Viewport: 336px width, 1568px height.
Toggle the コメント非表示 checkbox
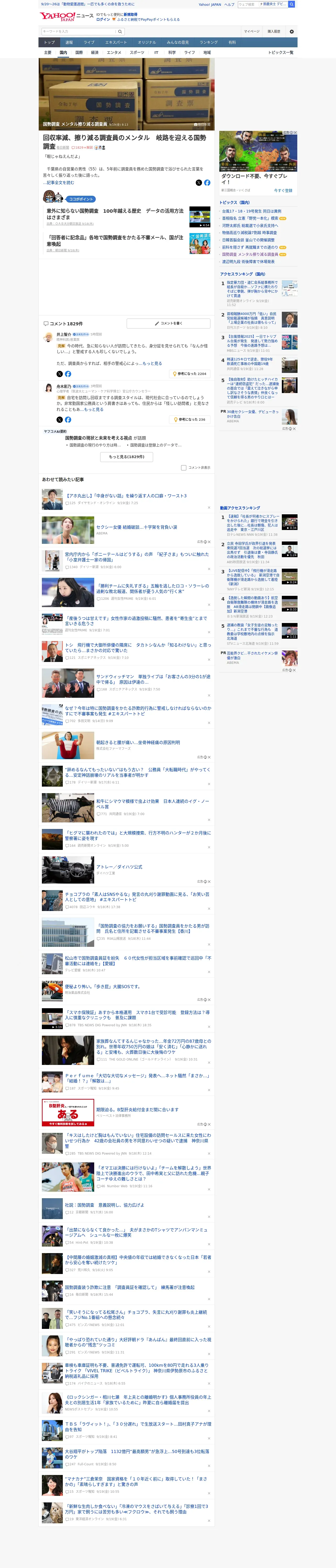[183, 468]
